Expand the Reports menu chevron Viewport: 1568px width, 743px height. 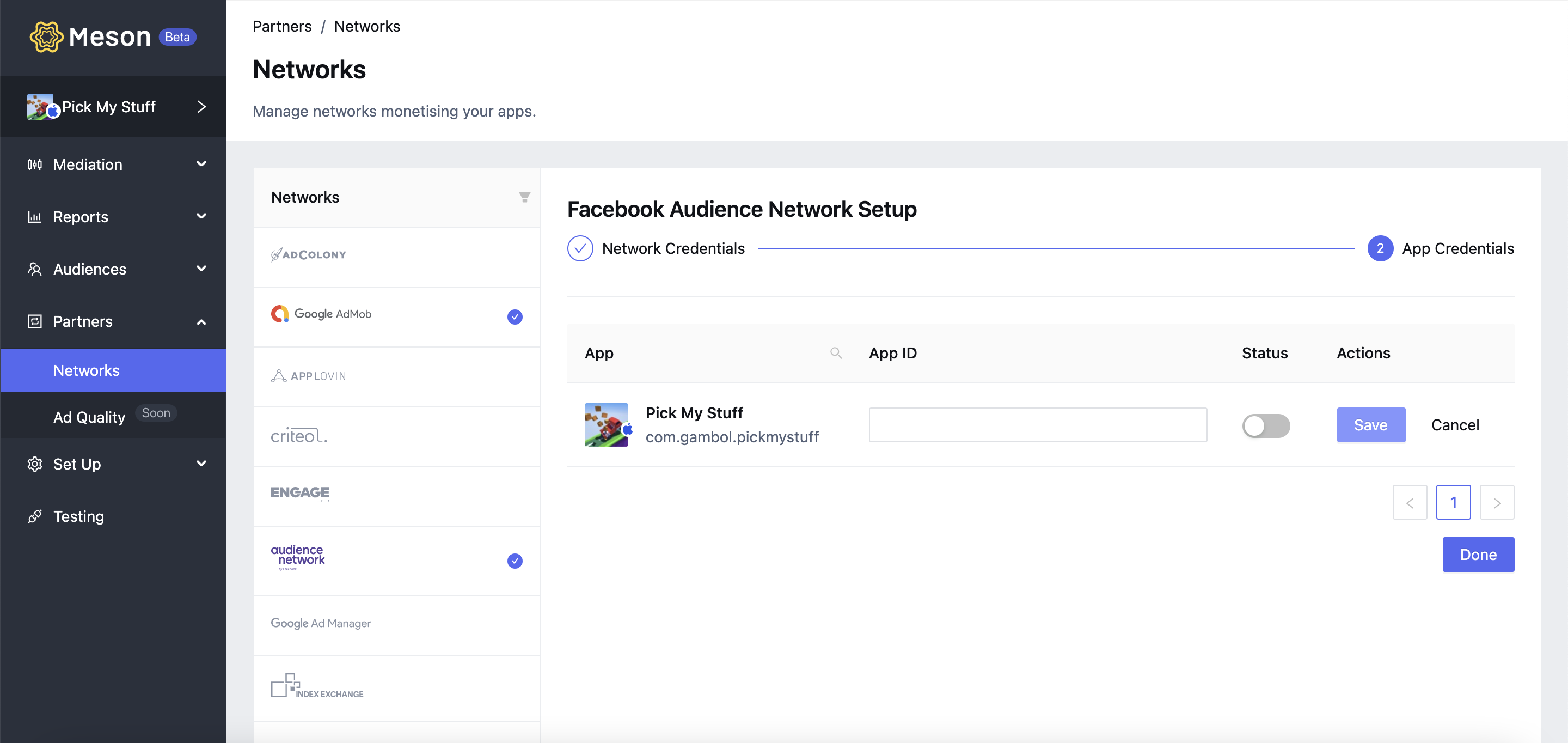[x=201, y=216]
